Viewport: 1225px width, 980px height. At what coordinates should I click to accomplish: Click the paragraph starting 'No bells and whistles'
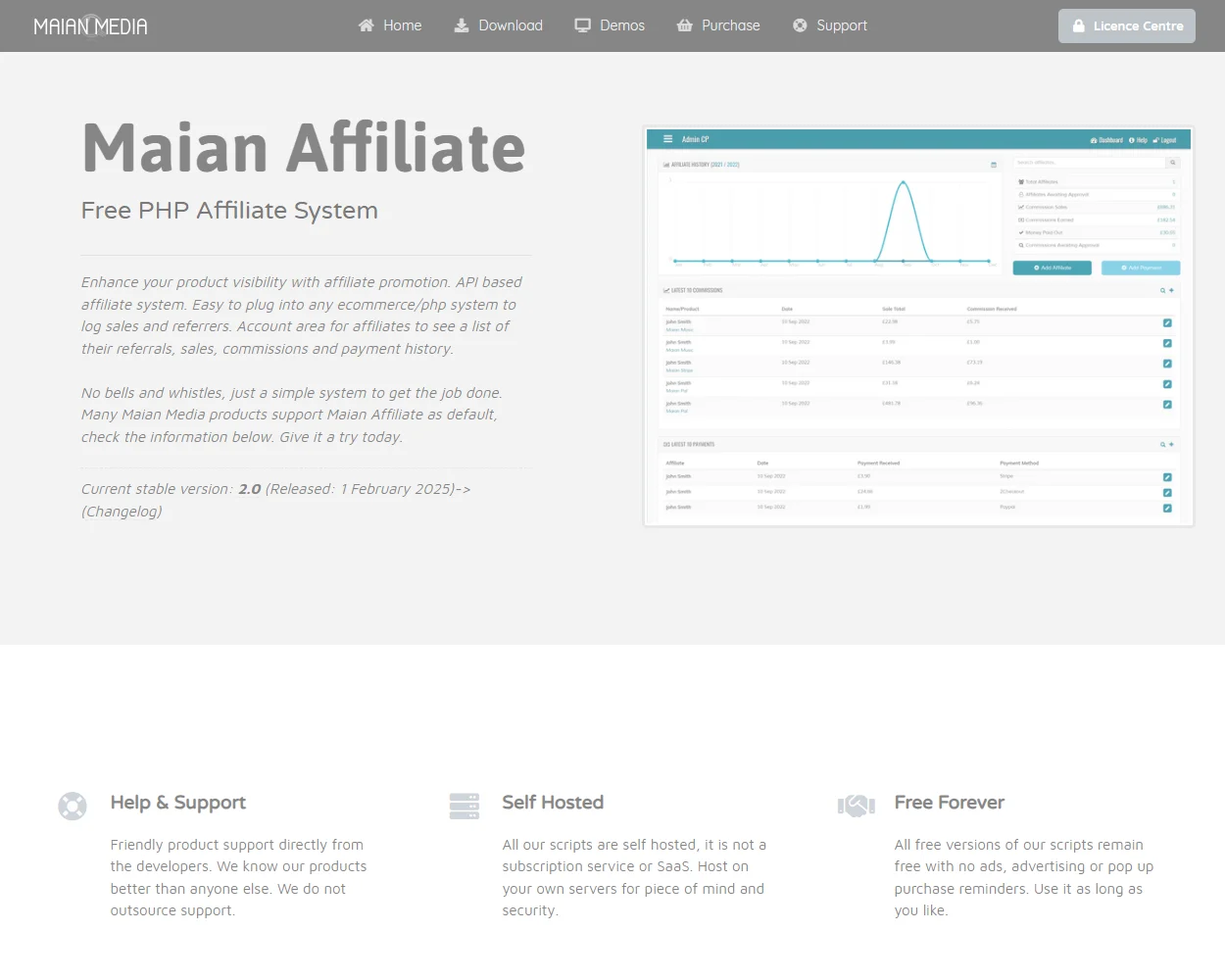[292, 416]
